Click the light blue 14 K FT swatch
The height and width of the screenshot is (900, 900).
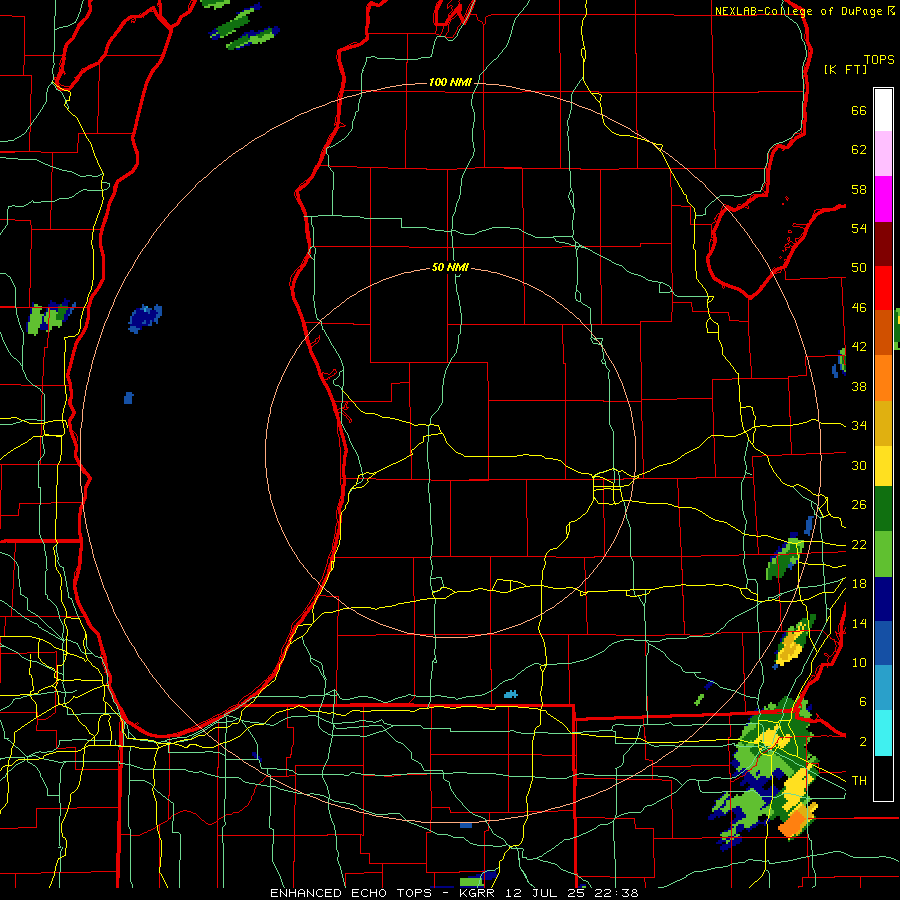pyautogui.click(x=883, y=688)
